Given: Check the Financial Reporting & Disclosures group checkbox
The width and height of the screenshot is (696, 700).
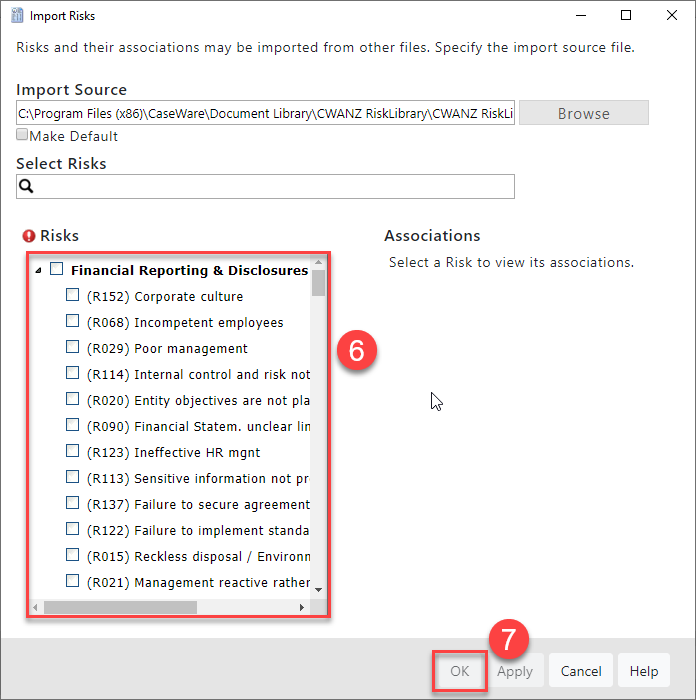Looking at the screenshot, I should pos(56,269).
